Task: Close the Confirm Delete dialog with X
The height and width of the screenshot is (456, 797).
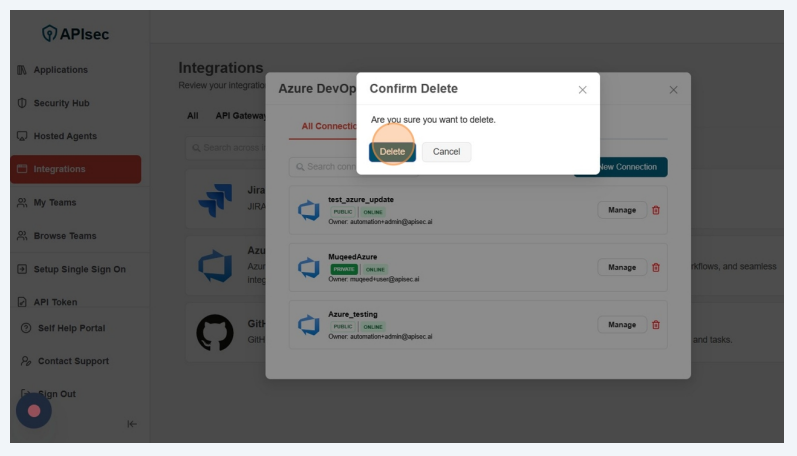Action: 582,90
